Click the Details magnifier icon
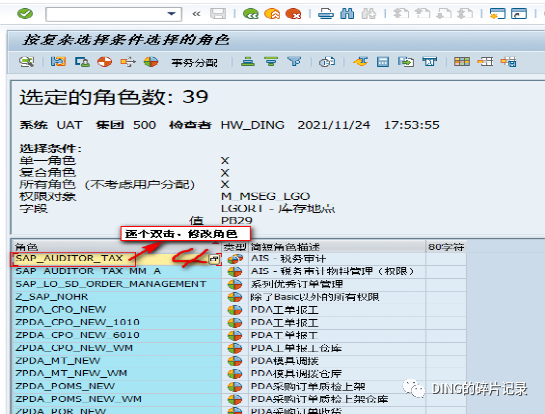 click(27, 62)
